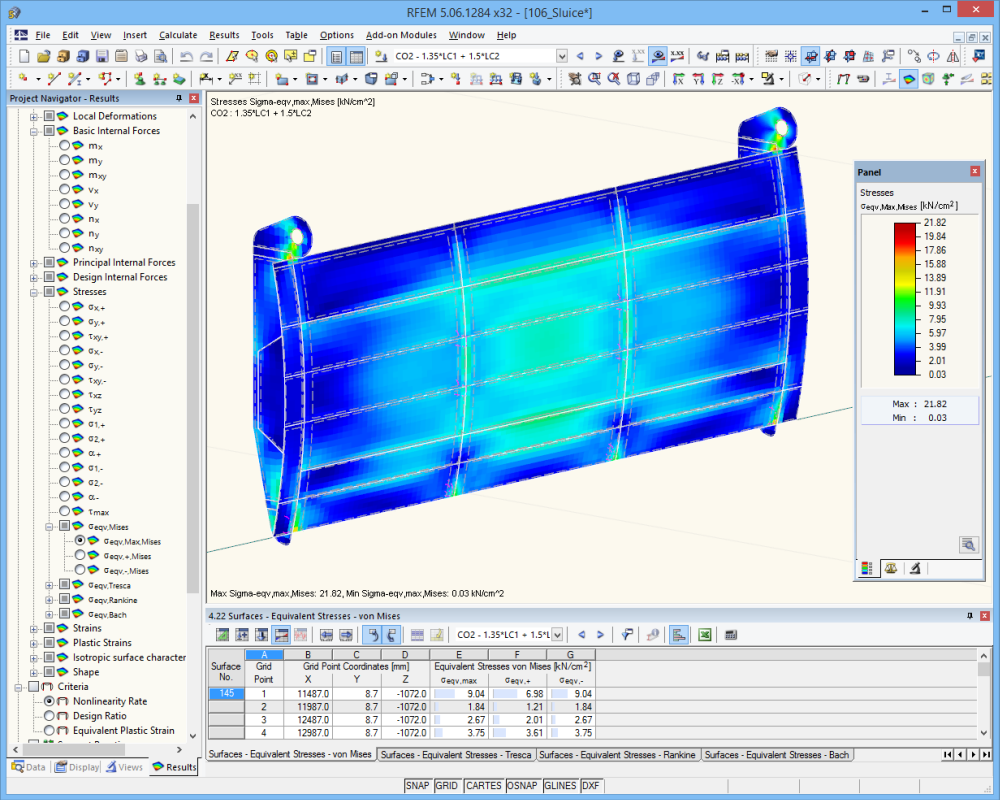Image resolution: width=1000 pixels, height=800 pixels.
Task: Select the vx radio button
Action: [64, 189]
